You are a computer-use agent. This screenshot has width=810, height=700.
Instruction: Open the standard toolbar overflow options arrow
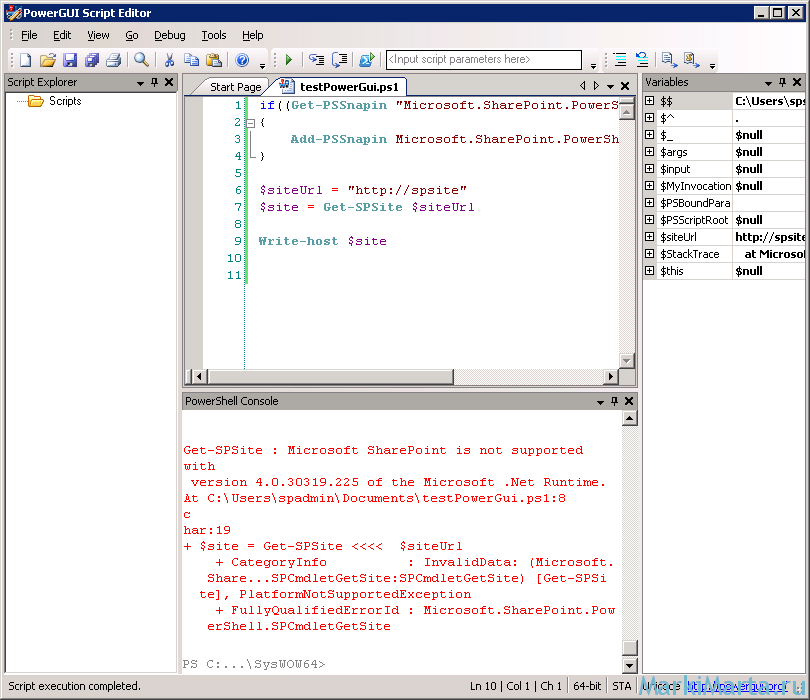[262, 66]
